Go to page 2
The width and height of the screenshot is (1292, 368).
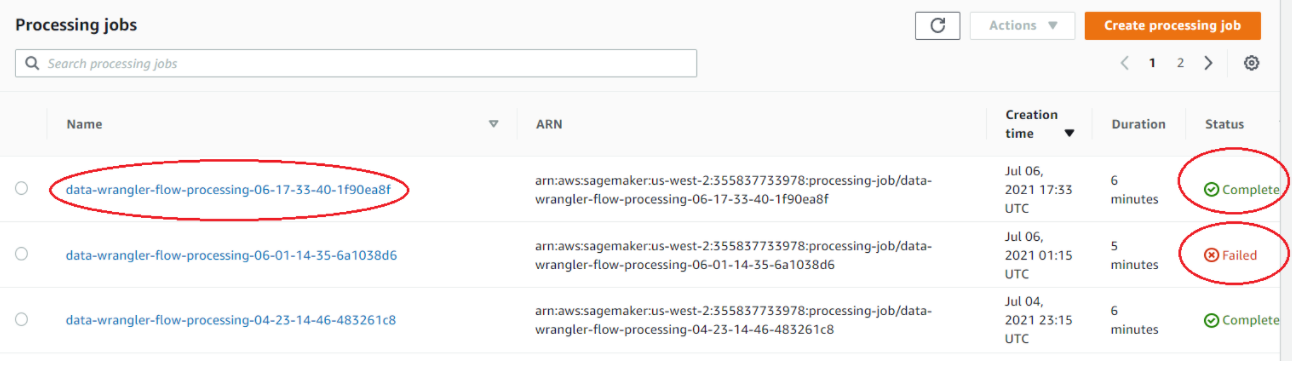coord(1180,63)
